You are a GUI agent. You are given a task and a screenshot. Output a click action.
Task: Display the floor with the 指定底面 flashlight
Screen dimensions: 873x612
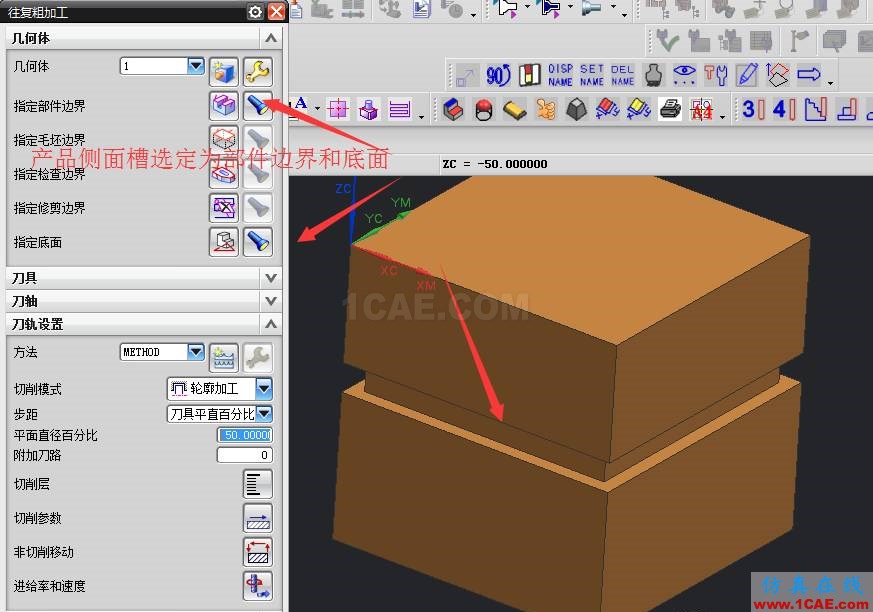258,242
